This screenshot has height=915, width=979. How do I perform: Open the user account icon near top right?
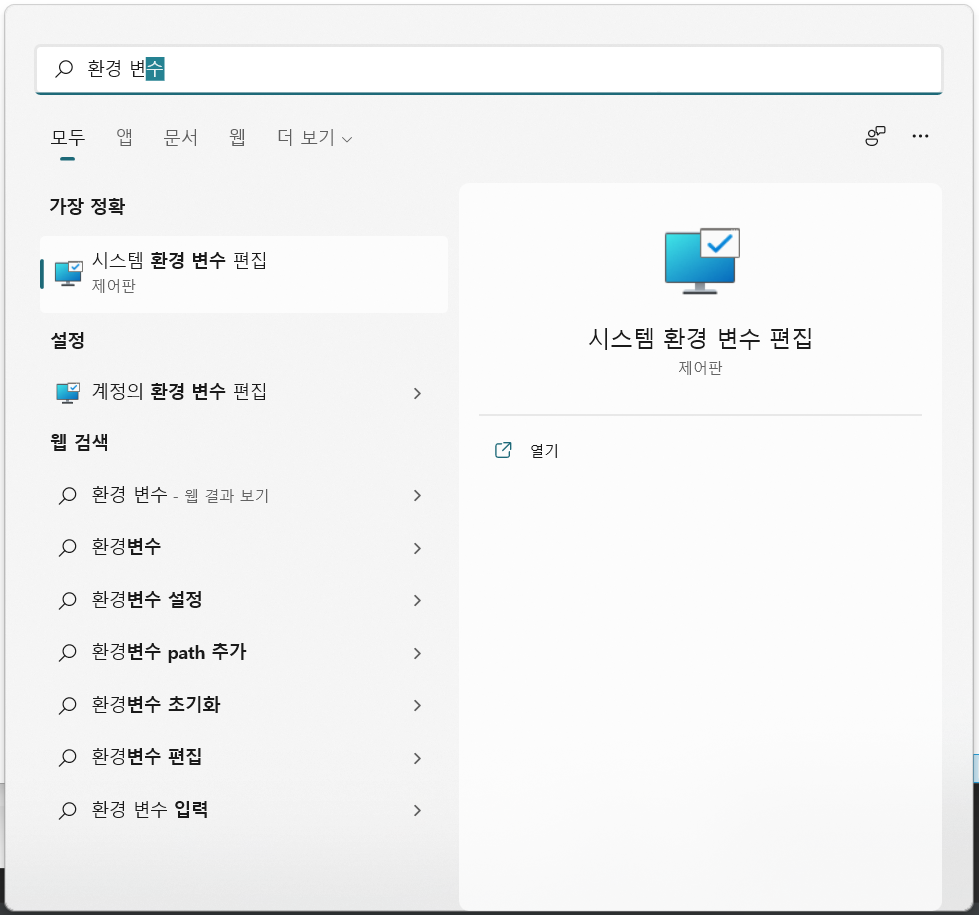pyautogui.click(x=874, y=136)
